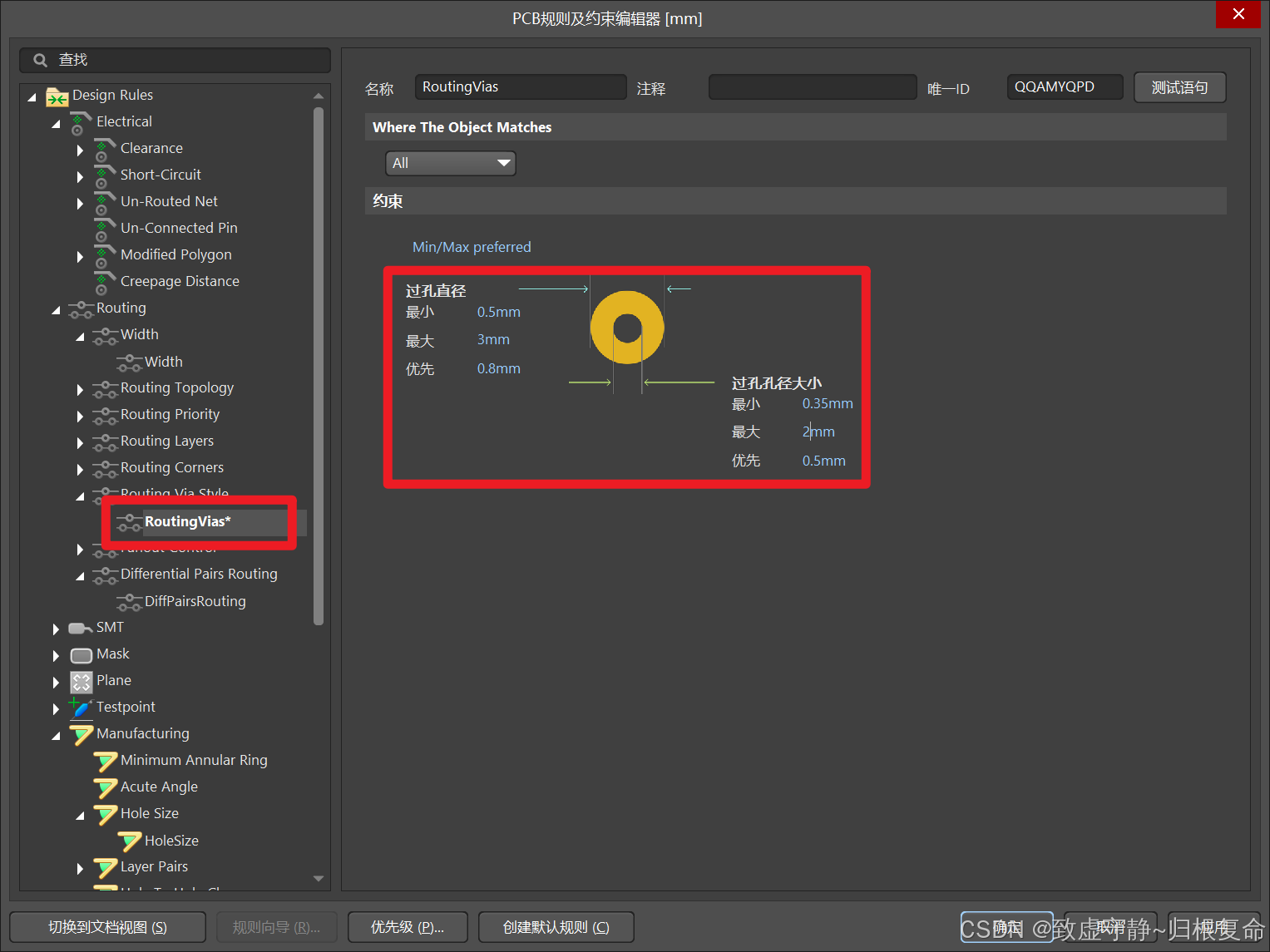
Task: Open the 'All' object match dropdown
Action: (x=450, y=163)
